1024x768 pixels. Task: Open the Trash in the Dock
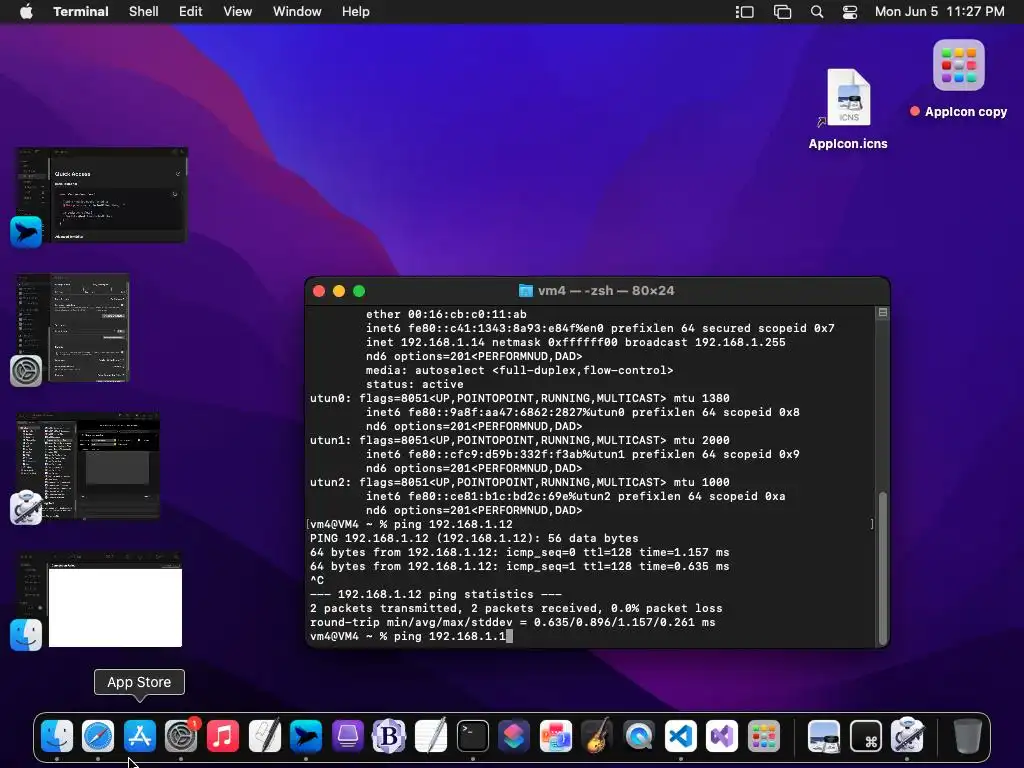pos(967,736)
